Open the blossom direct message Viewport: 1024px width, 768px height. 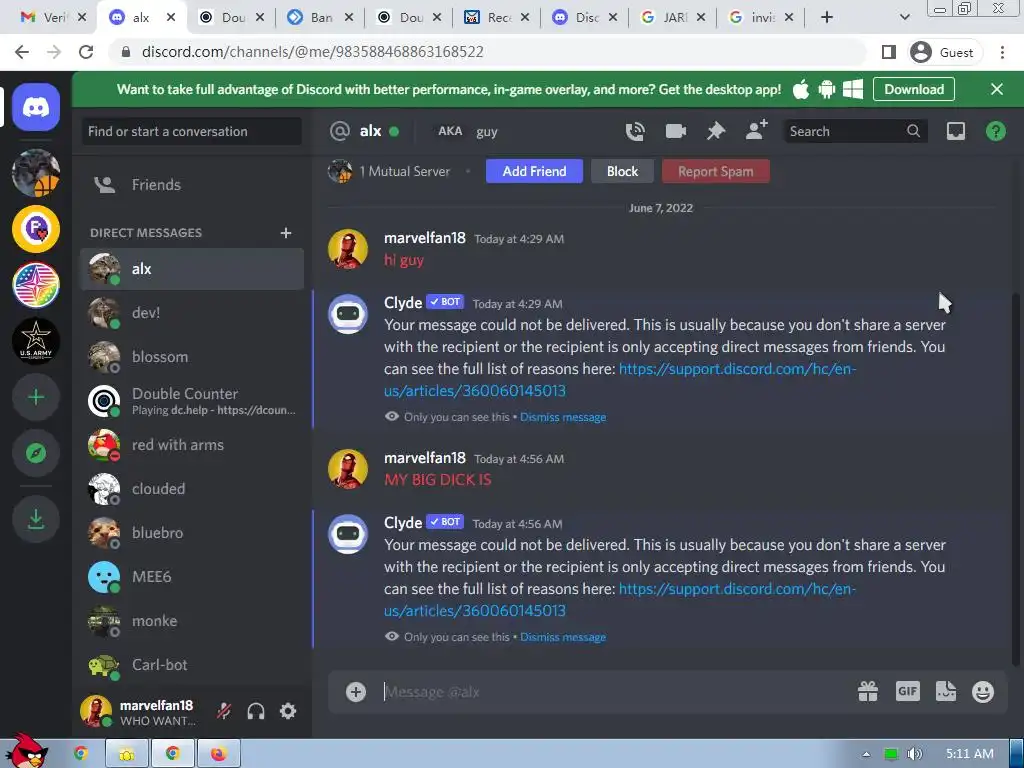tap(192, 357)
